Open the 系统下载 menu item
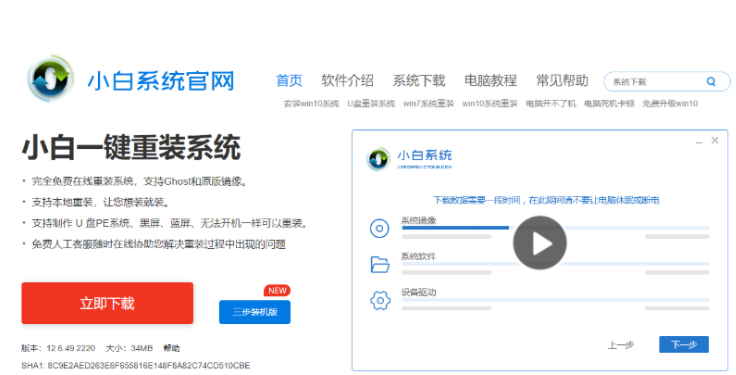This screenshot has width=736, height=375. 419,81
